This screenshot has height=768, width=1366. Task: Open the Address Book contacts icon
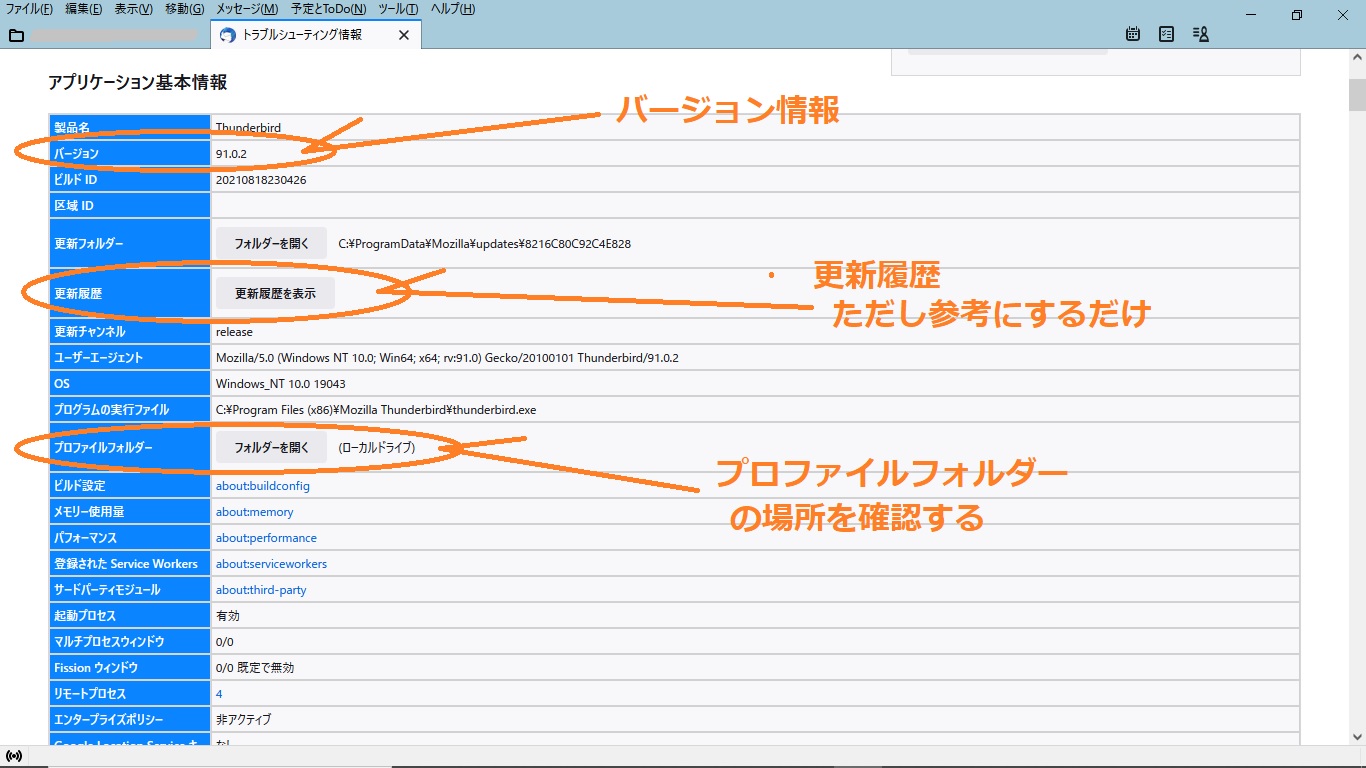point(1201,34)
